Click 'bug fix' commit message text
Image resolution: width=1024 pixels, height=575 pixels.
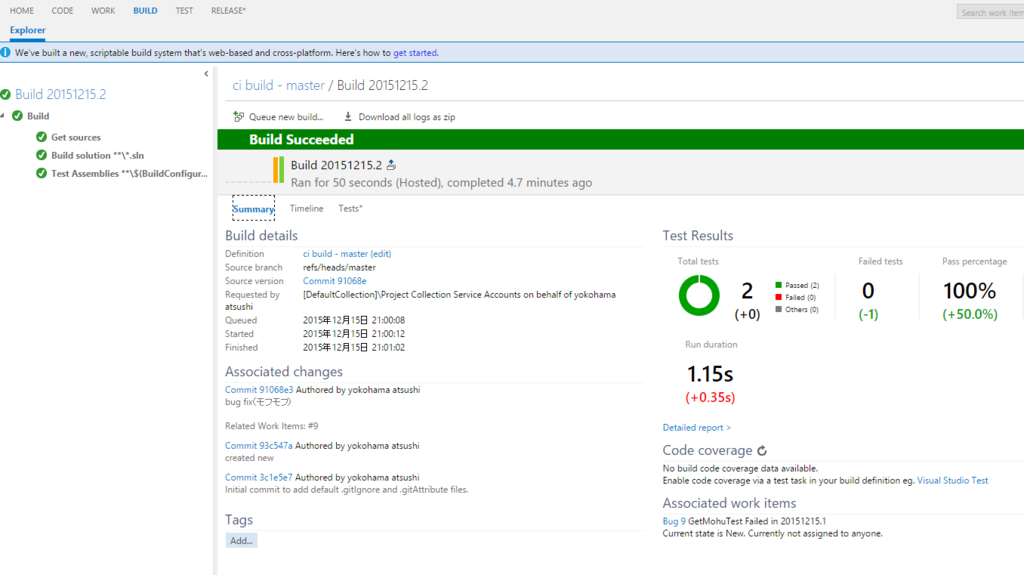click(x=258, y=402)
